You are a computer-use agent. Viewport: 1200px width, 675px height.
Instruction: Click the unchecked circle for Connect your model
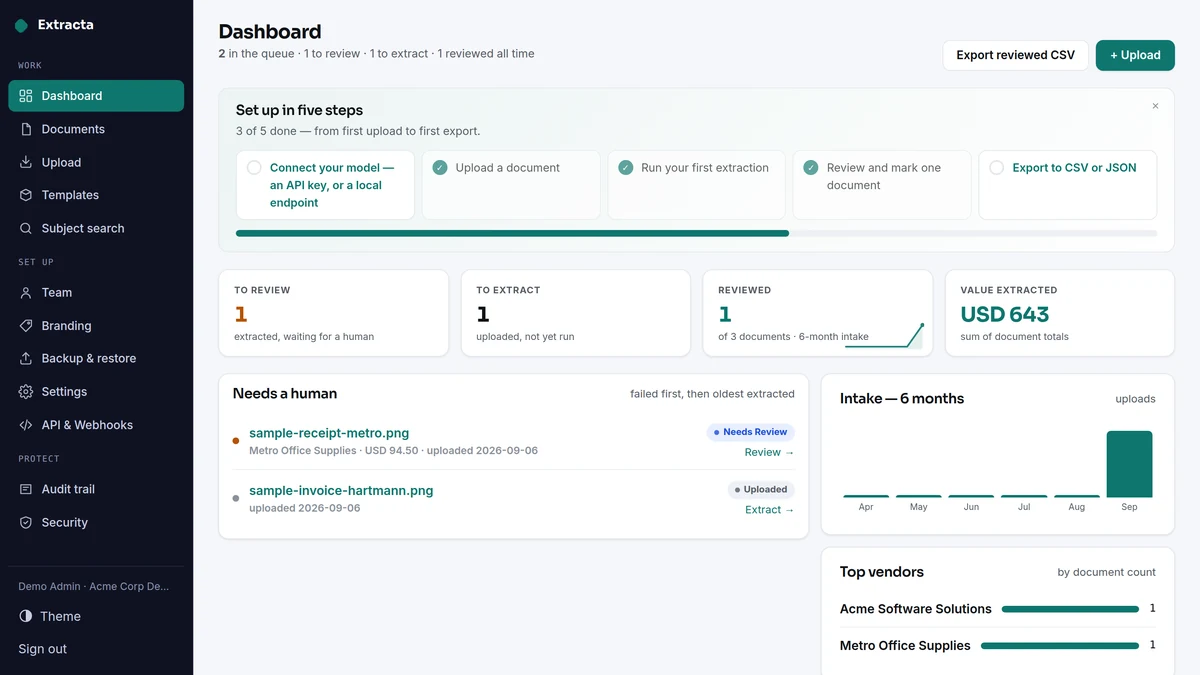click(x=254, y=168)
